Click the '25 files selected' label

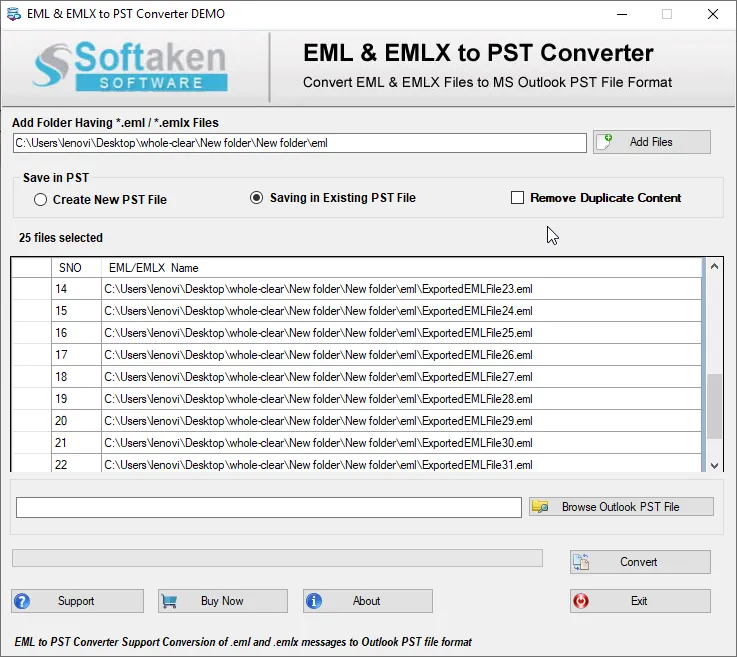pyautogui.click(x=61, y=238)
